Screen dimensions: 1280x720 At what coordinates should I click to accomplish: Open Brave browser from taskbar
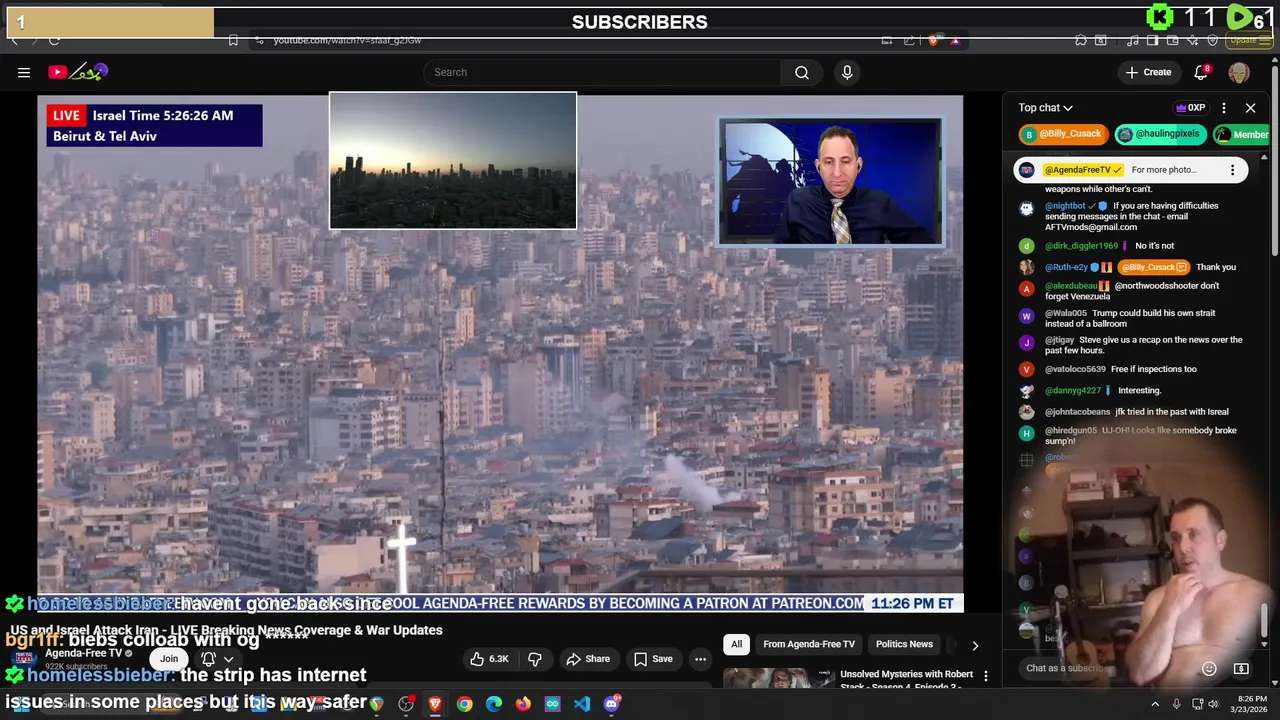point(435,704)
